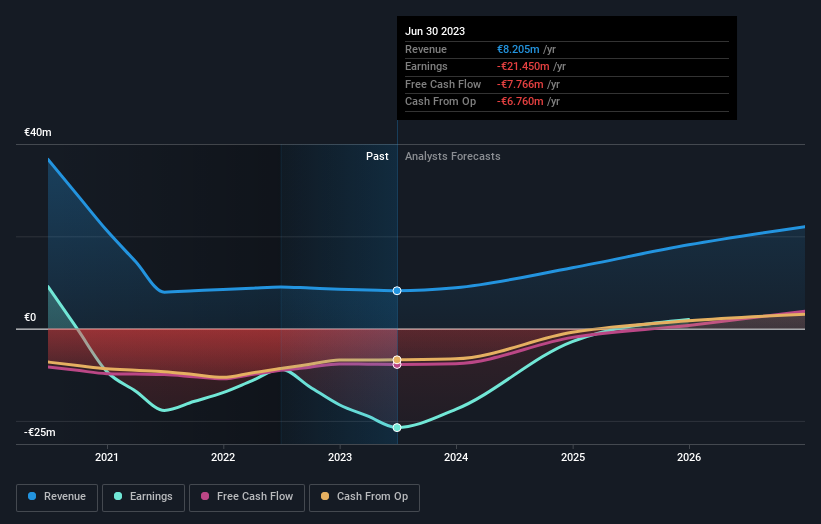Screen dimensions: 821x524
Task: Toggle the Revenue legend series
Action: [x=57, y=497]
